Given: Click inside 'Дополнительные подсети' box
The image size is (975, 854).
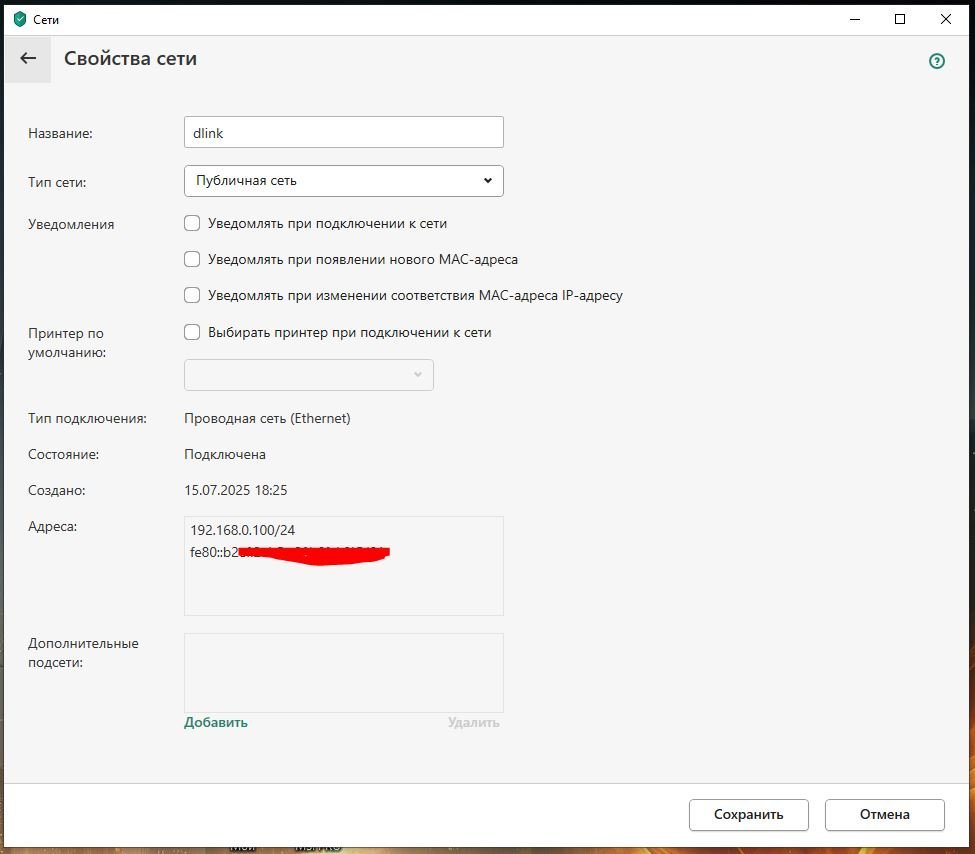Looking at the screenshot, I should [x=343, y=672].
